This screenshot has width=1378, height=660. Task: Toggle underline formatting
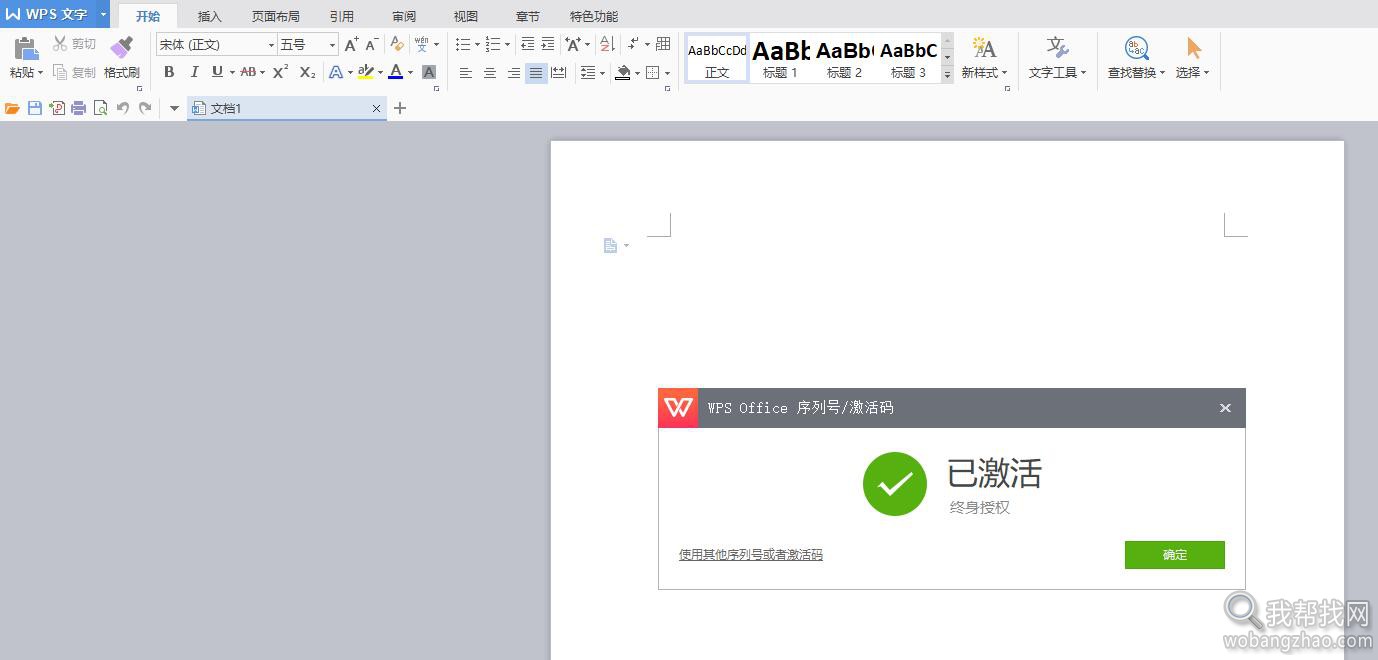point(217,72)
